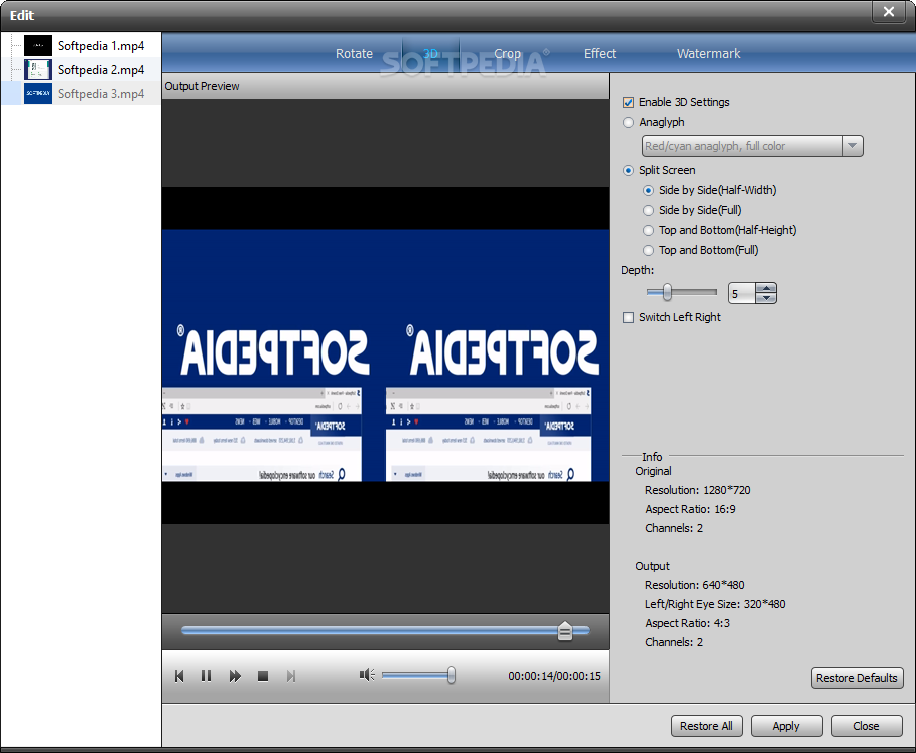
Task: Select Softpedia 3.mp4 thumbnail
Action: 38,93
